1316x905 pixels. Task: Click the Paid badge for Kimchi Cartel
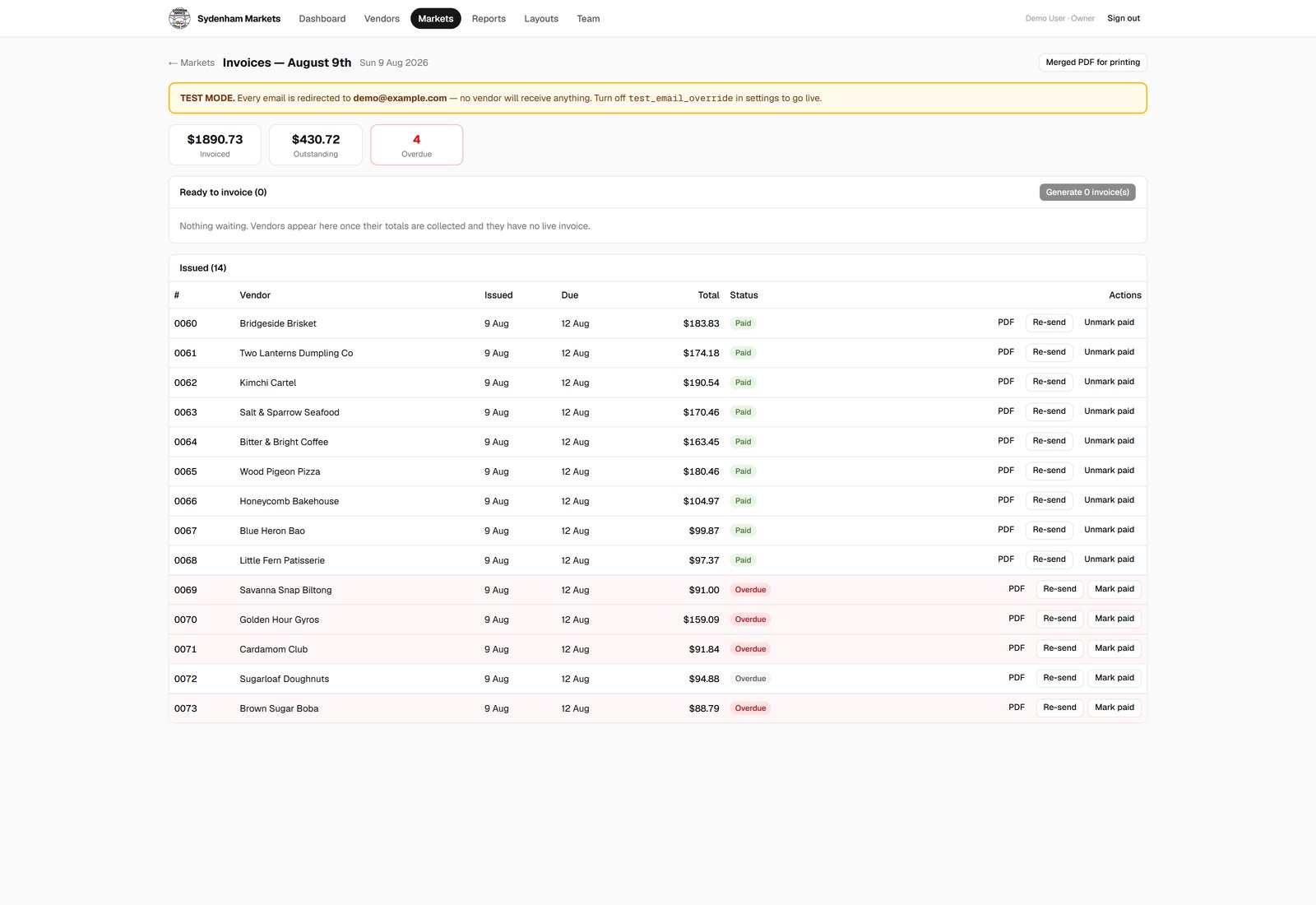[743, 383]
